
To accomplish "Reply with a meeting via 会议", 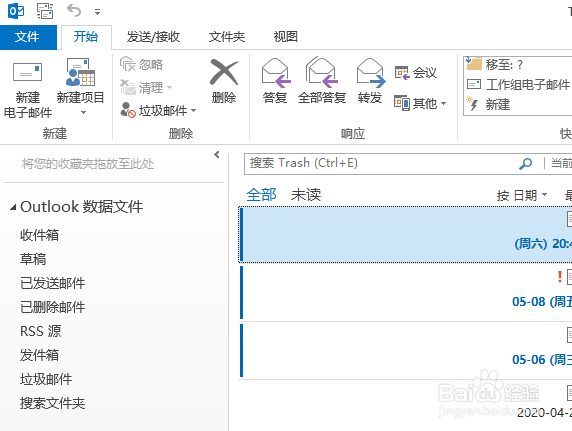I will click(x=416, y=72).
